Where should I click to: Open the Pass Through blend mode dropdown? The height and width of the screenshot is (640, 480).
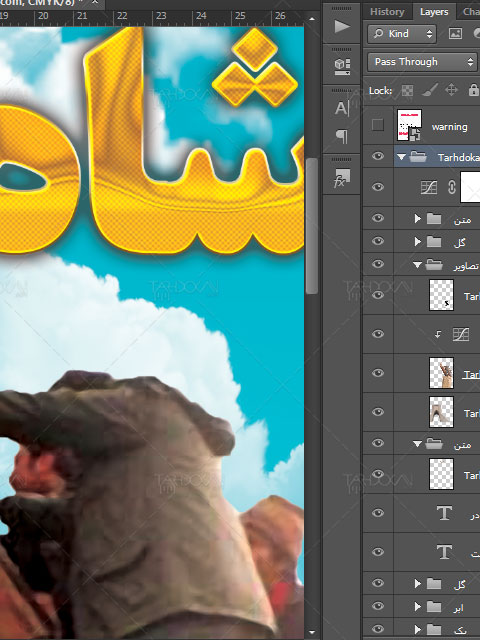click(422, 62)
